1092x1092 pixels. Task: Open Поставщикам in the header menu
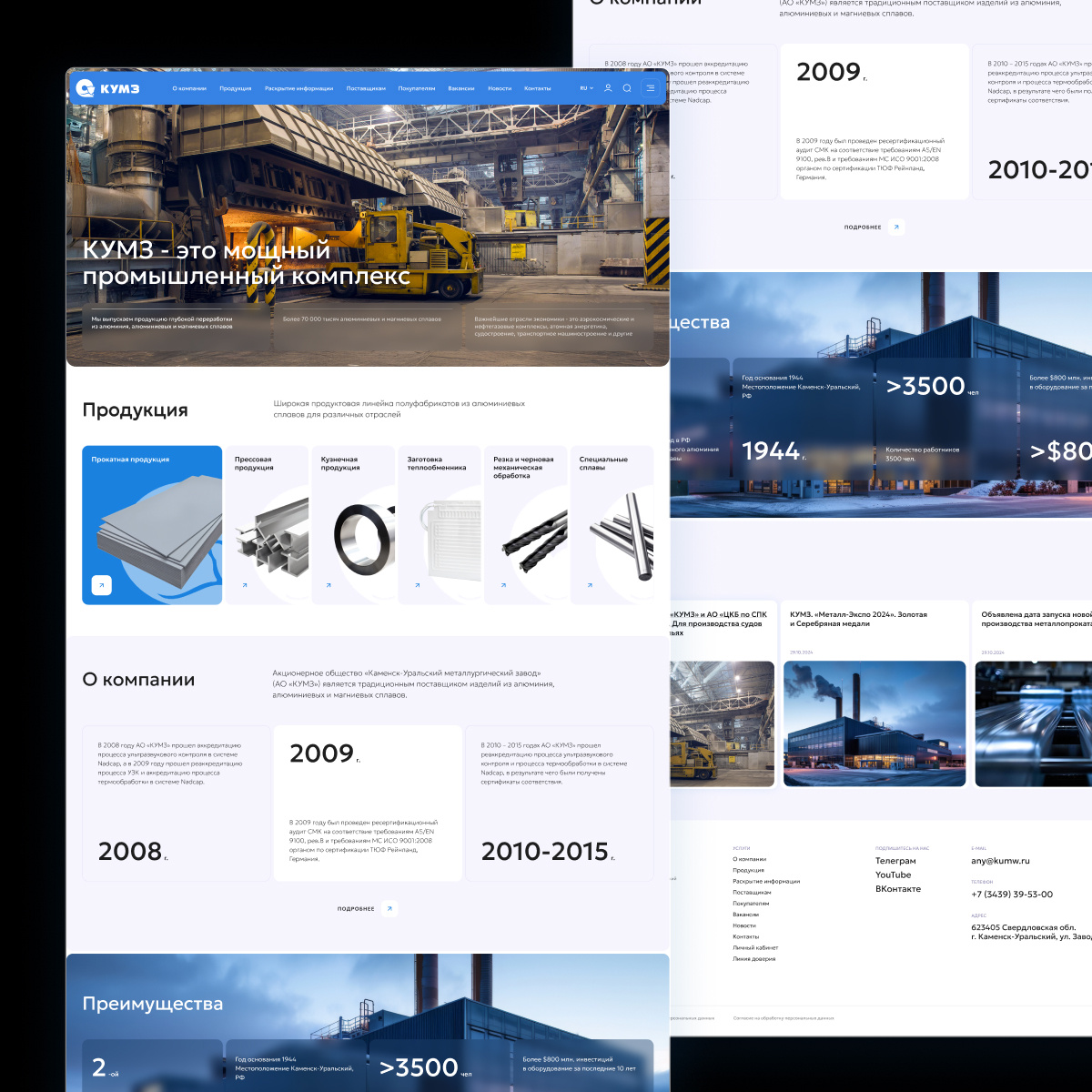[366, 88]
